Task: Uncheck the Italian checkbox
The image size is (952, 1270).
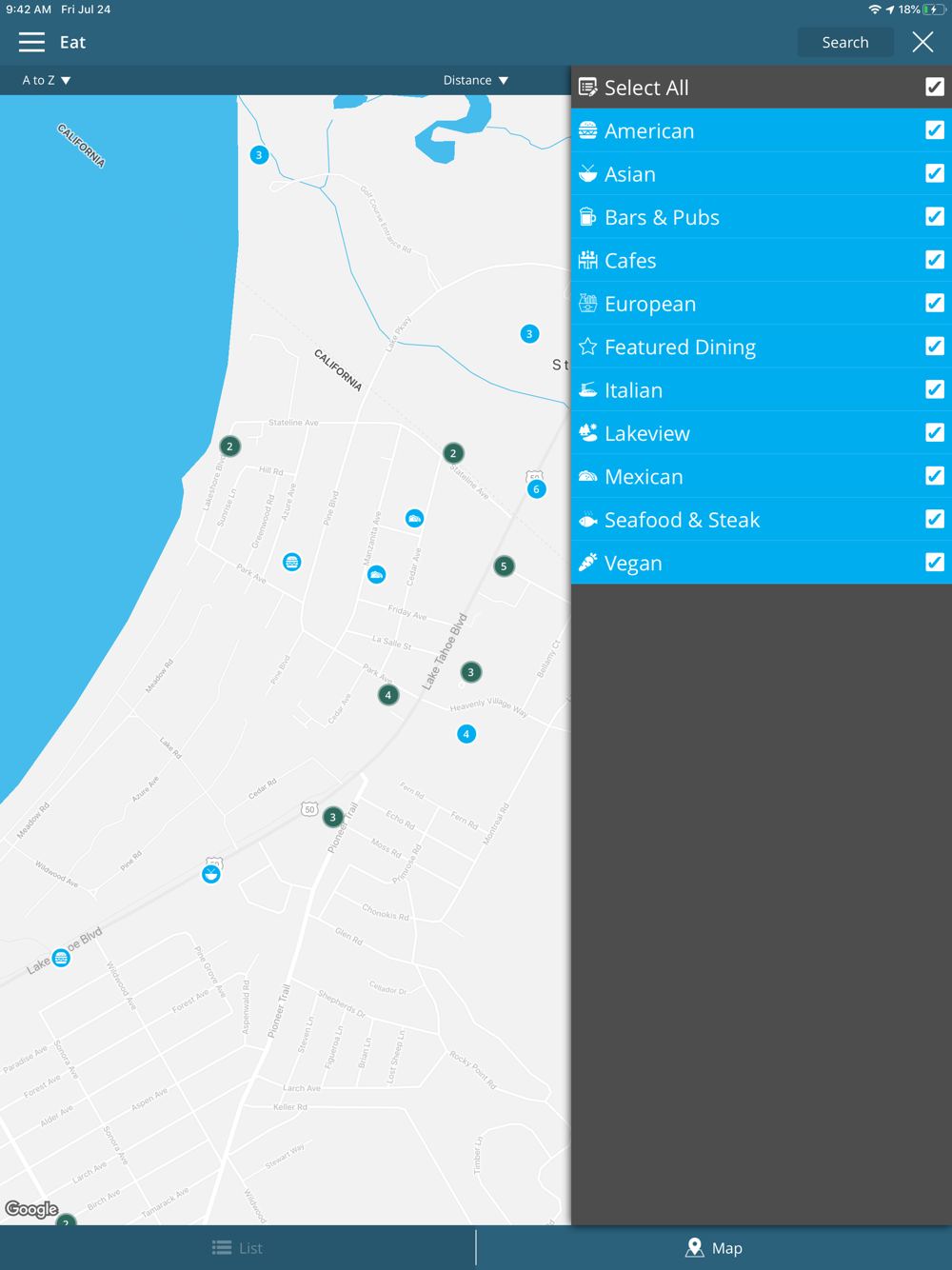Action: click(935, 389)
